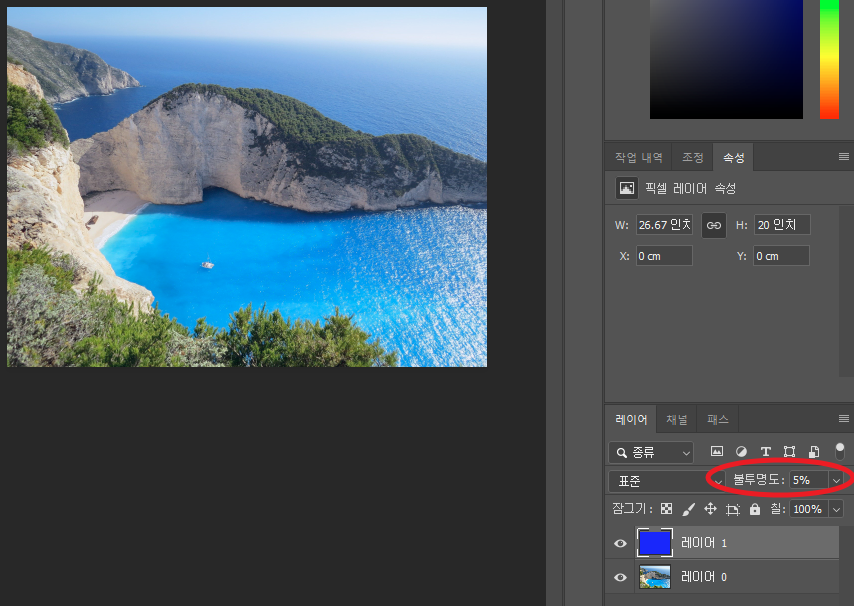Select the 레이어 1 layer name

pos(704,543)
